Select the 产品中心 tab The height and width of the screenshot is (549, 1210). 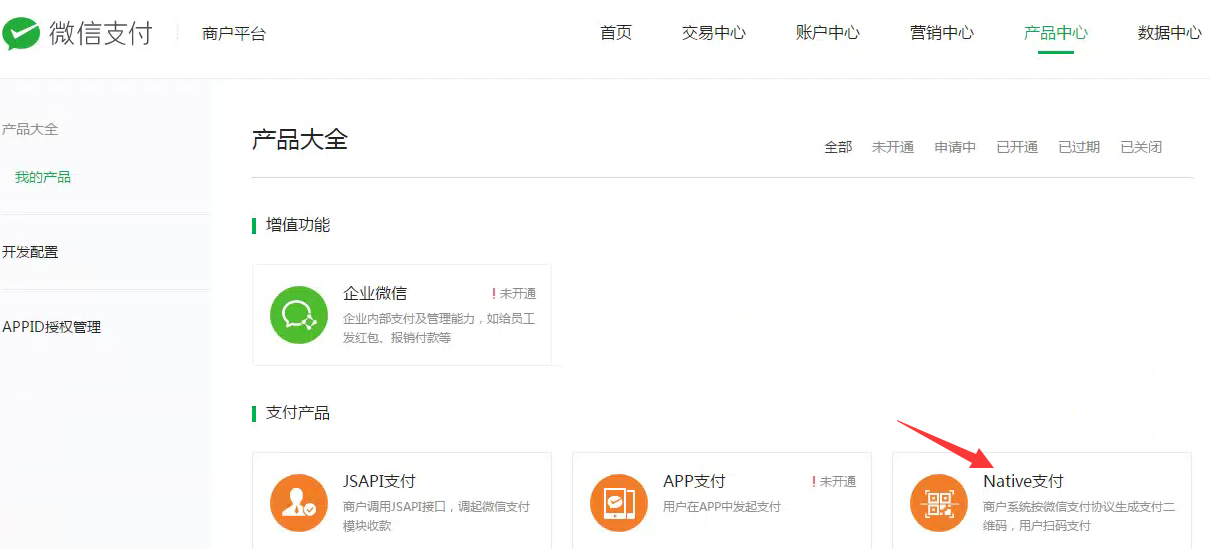coord(1056,33)
